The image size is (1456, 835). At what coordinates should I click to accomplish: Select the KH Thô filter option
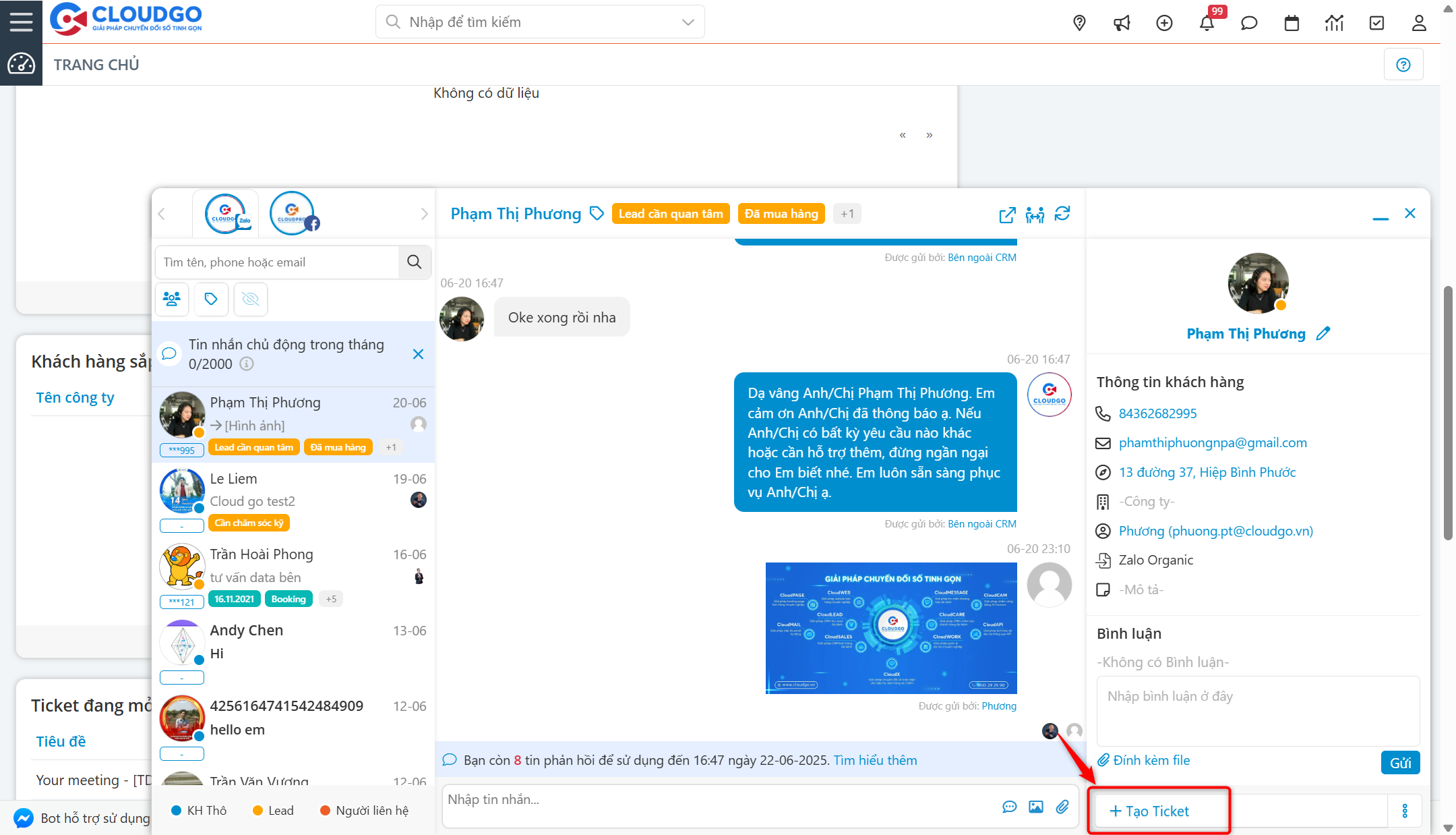tap(199, 810)
